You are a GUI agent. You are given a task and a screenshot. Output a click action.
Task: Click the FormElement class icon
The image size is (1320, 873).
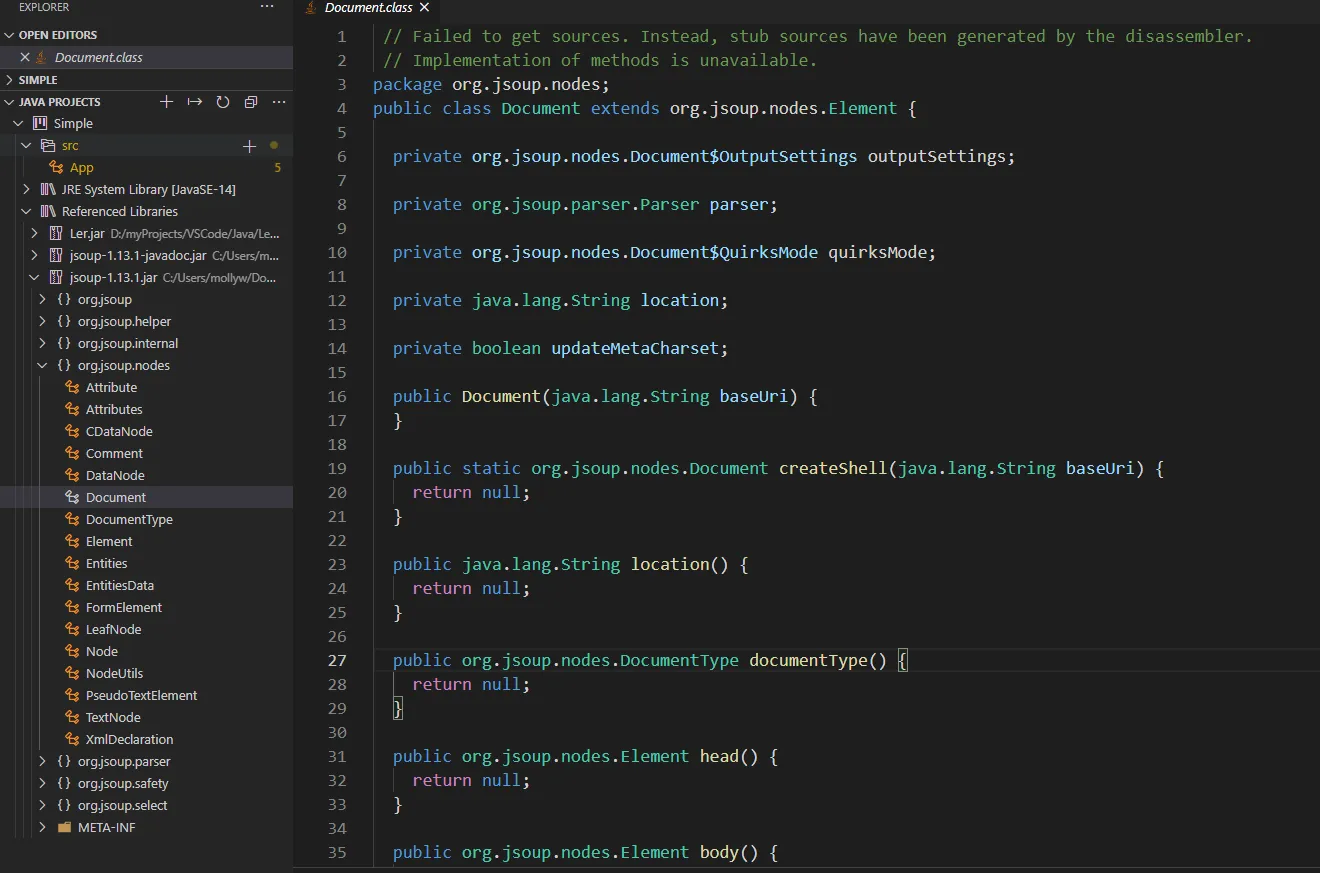click(72, 608)
